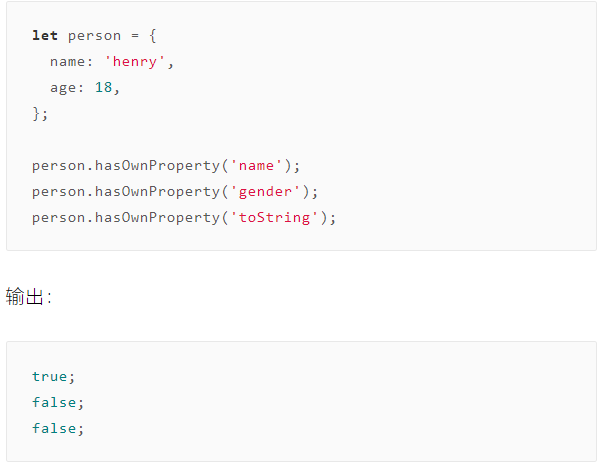This screenshot has width=600, height=463.
Task: Click the 'let' keyword in code
Action: point(45,36)
